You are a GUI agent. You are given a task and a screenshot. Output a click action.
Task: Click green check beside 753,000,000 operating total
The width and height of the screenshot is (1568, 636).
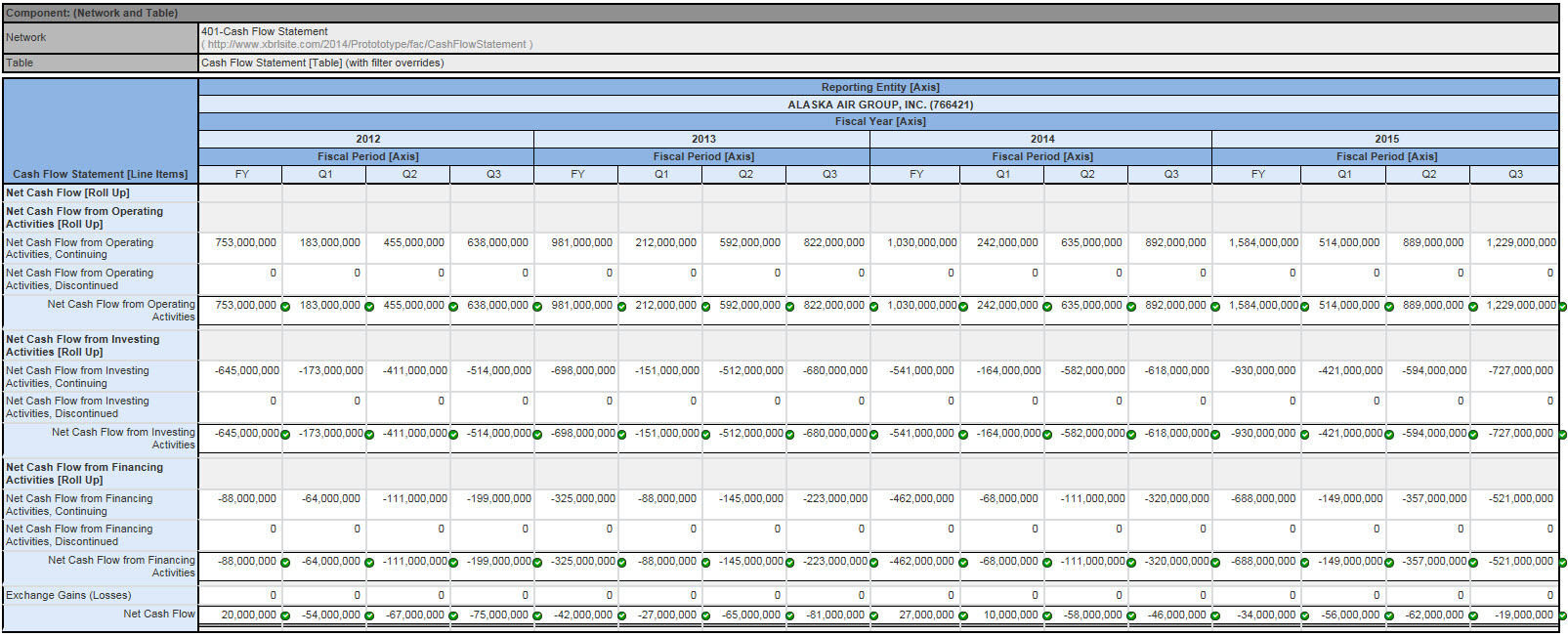pos(285,307)
